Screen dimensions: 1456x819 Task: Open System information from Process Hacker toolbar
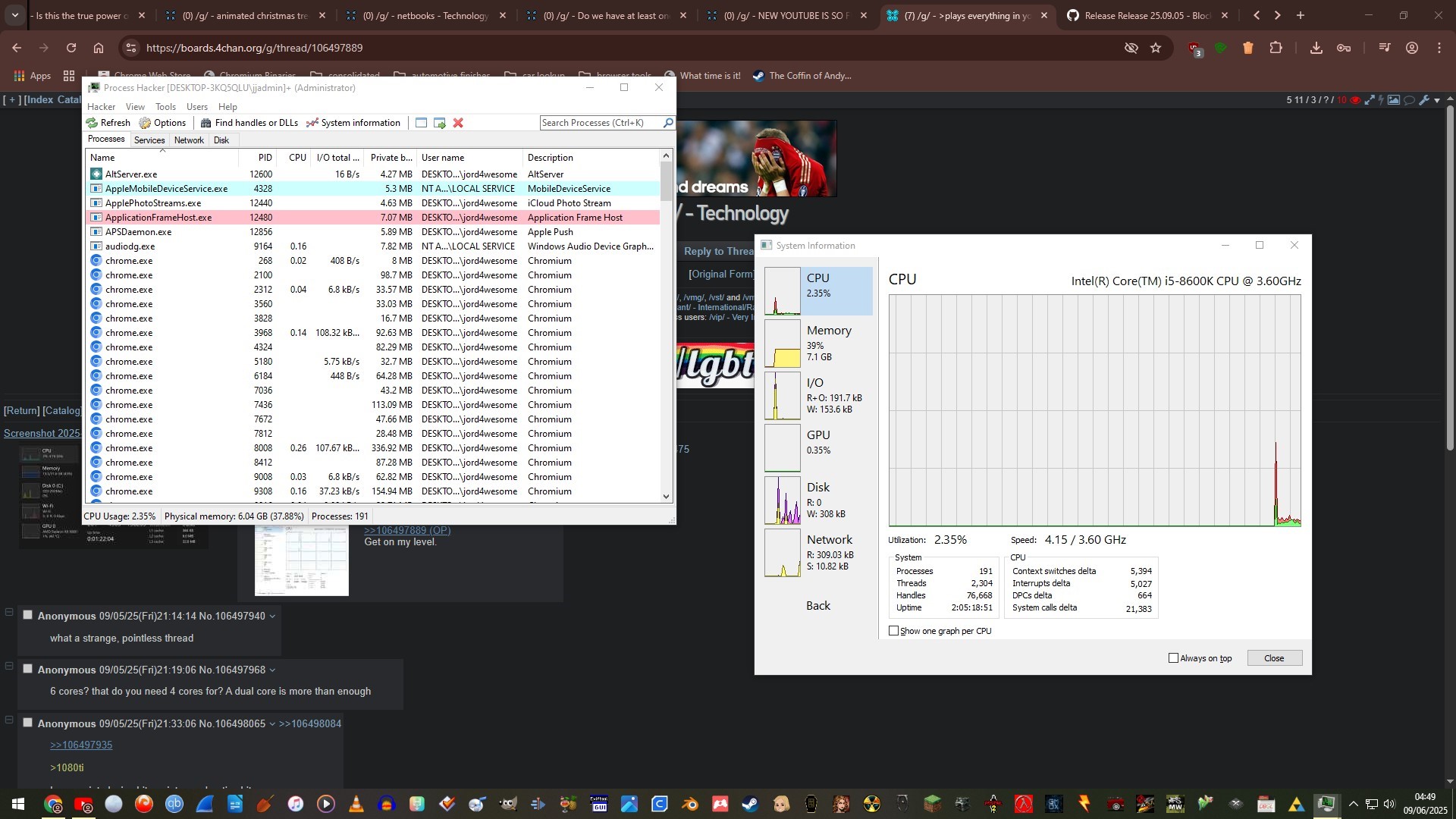[x=353, y=123]
